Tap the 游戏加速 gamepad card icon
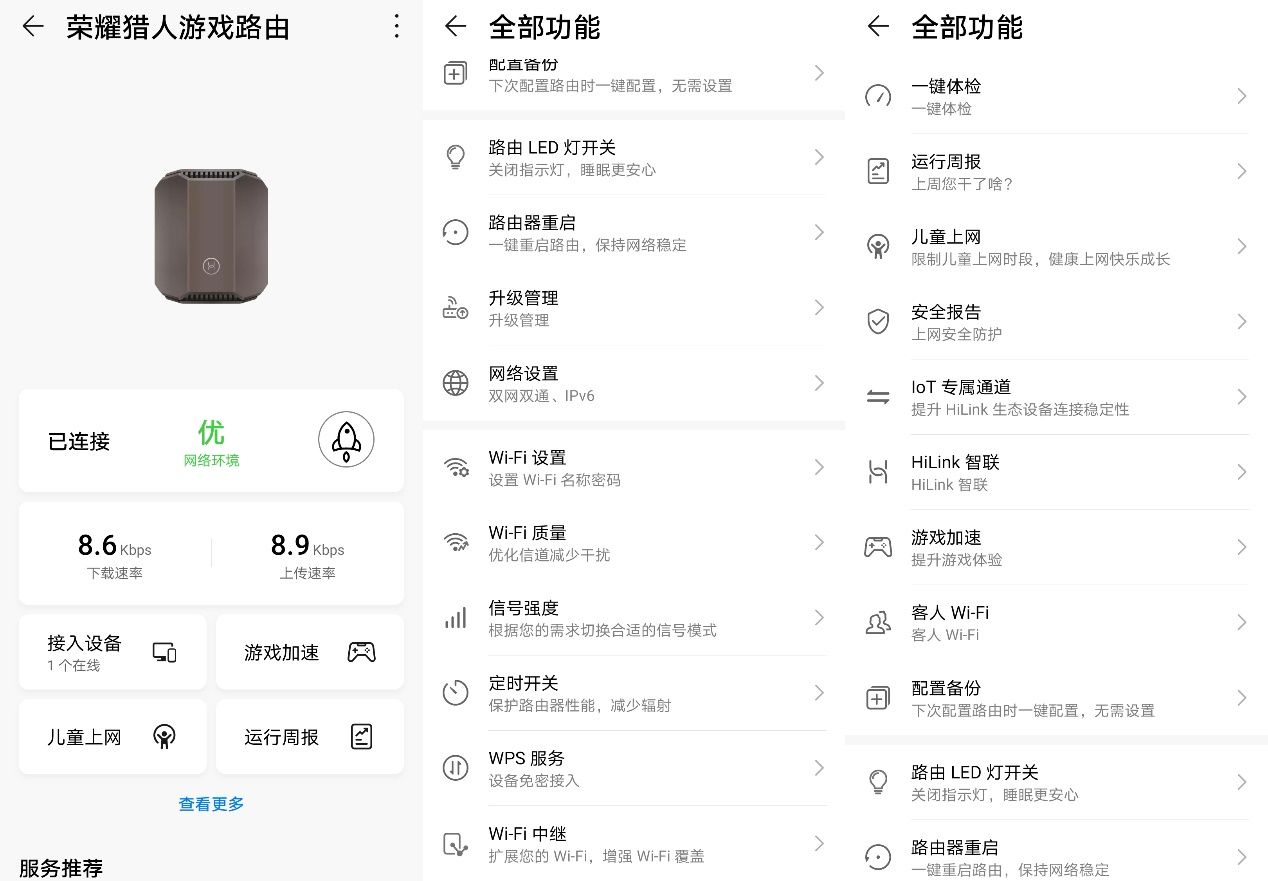1268x881 pixels. click(x=361, y=652)
